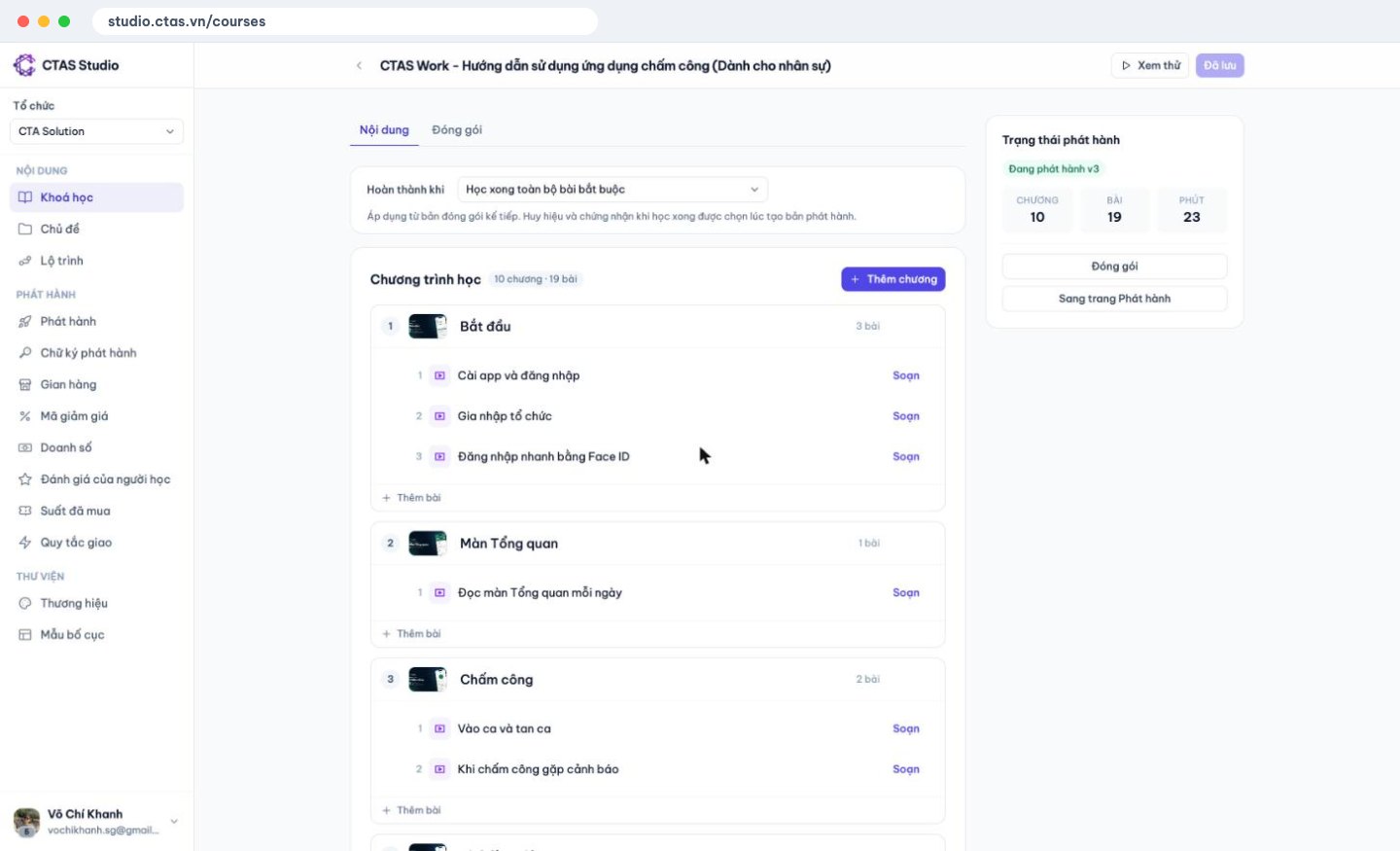
Task: Switch to the Nội dung tab
Action: point(384,130)
